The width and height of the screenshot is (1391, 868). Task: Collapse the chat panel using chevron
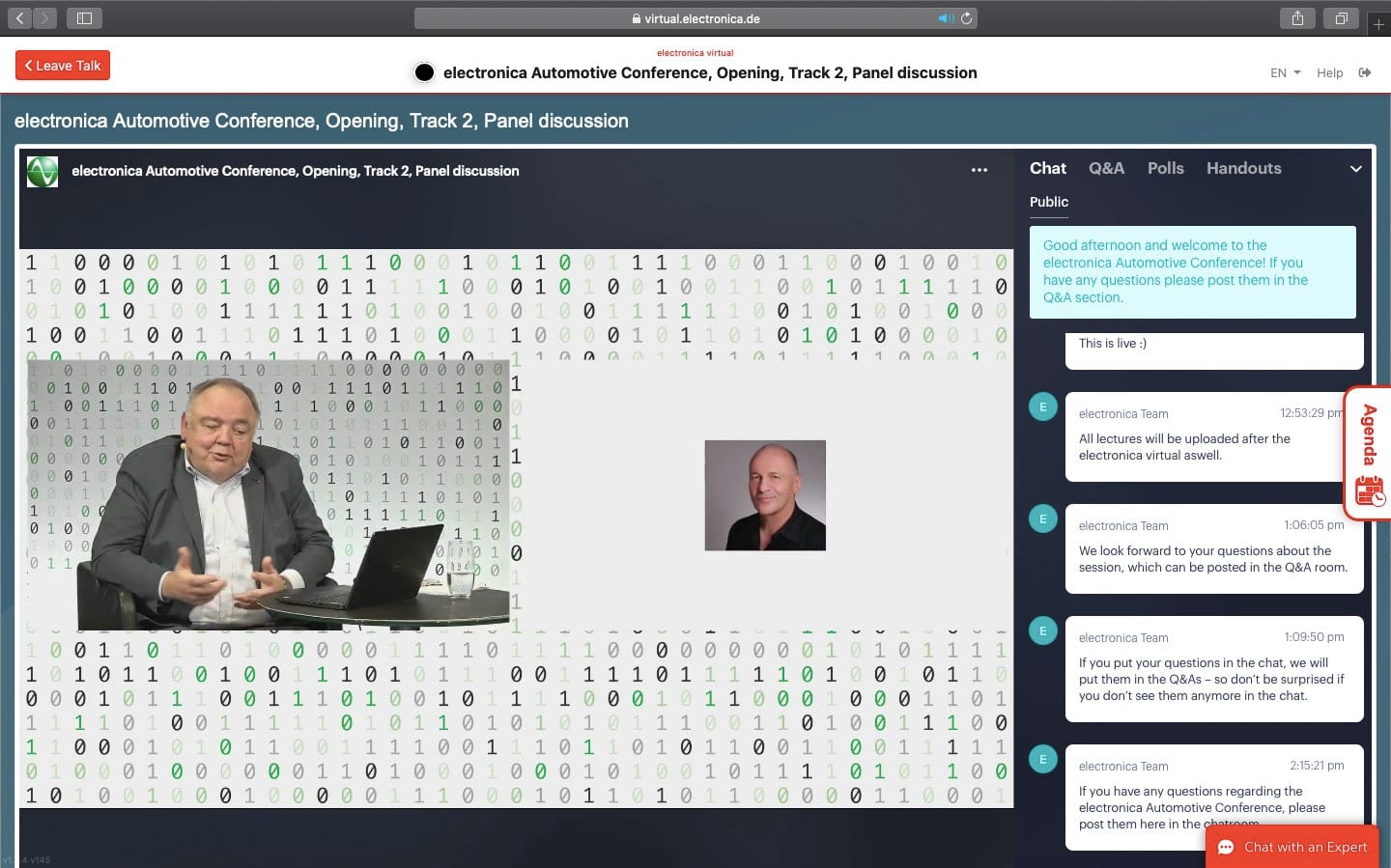click(1356, 169)
